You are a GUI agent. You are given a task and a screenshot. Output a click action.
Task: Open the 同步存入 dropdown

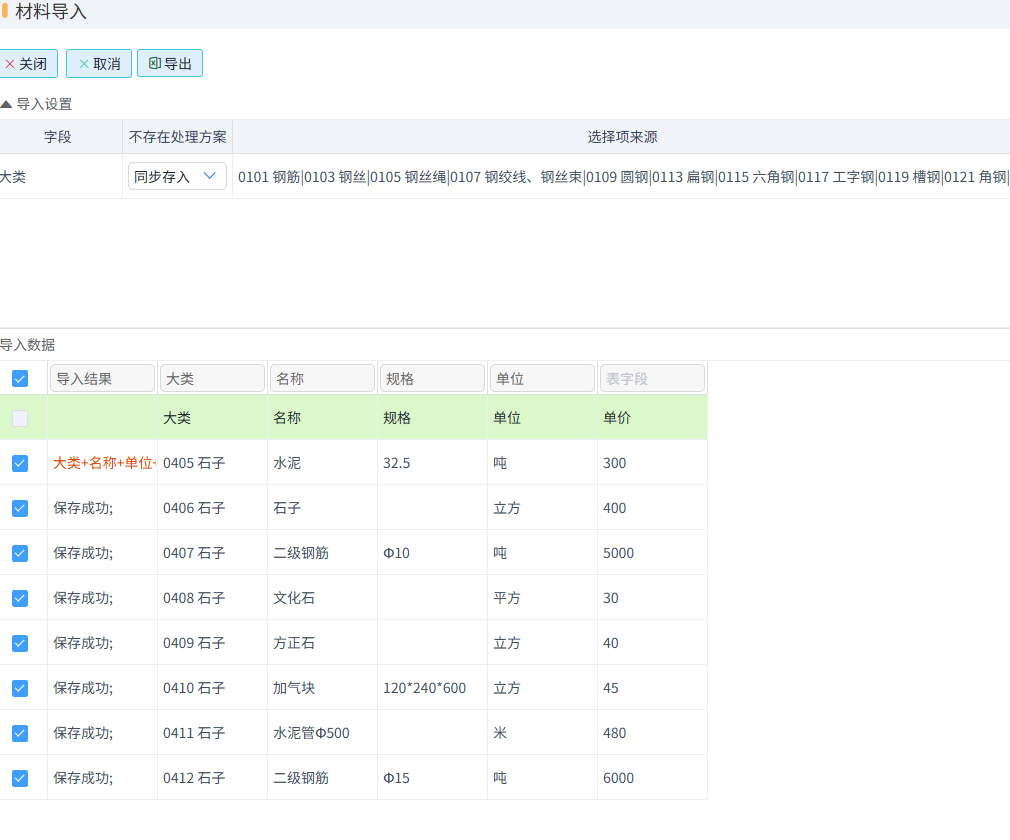(x=177, y=177)
